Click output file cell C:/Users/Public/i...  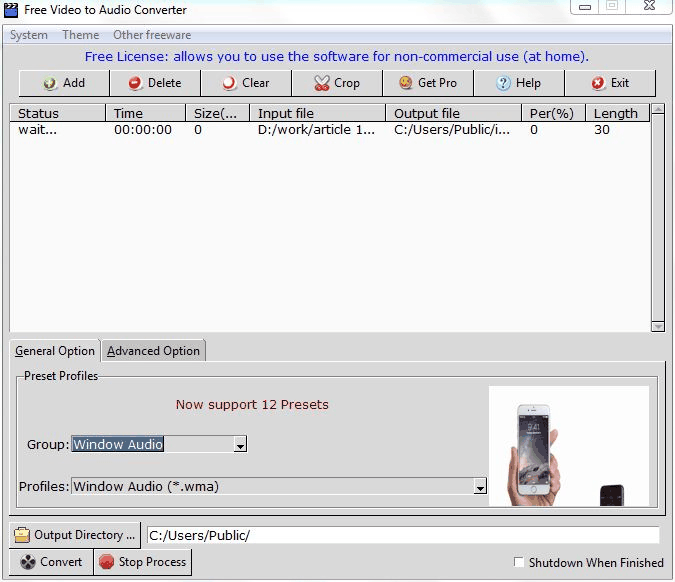click(x=452, y=130)
